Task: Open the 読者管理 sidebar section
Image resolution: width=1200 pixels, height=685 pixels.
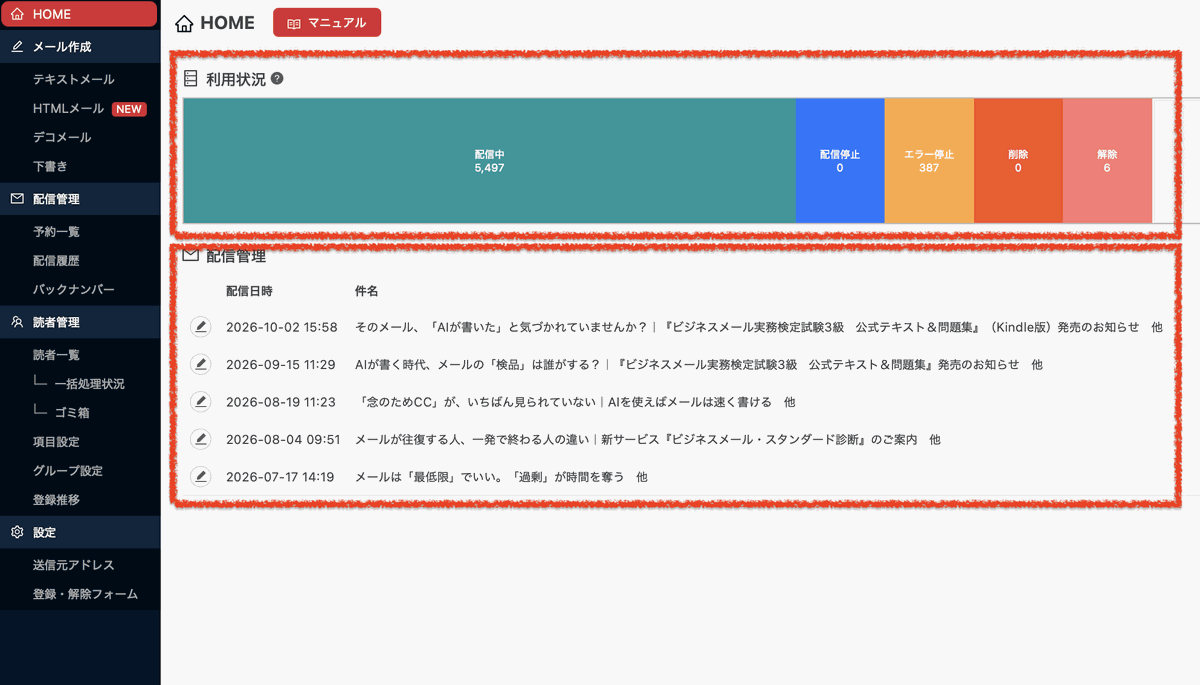Action: (80, 322)
